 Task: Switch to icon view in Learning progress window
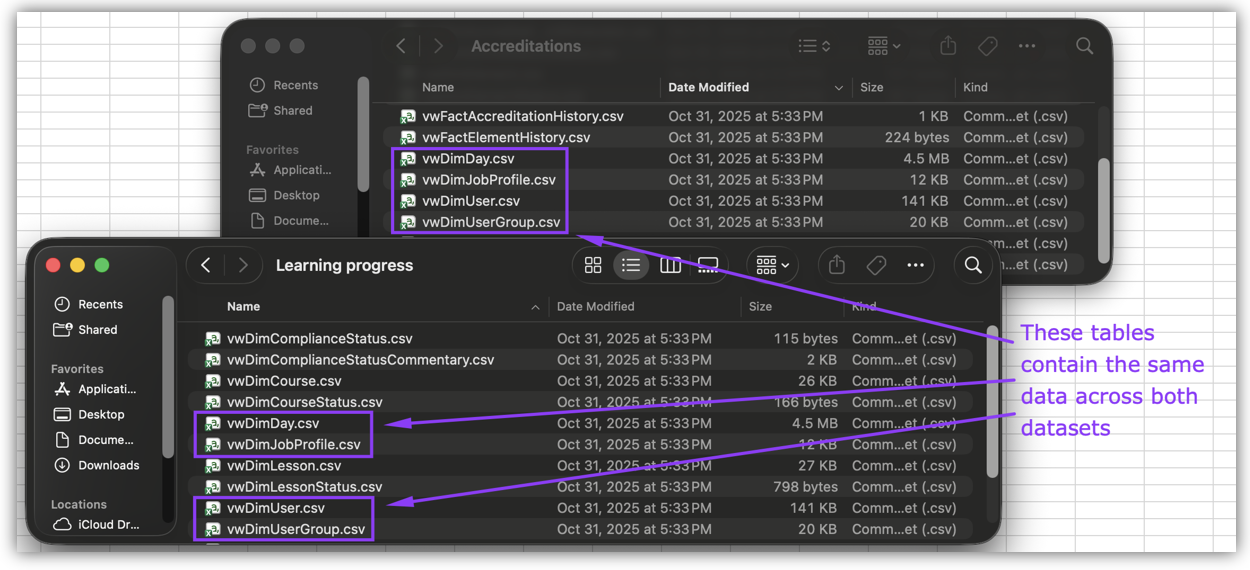pos(593,265)
